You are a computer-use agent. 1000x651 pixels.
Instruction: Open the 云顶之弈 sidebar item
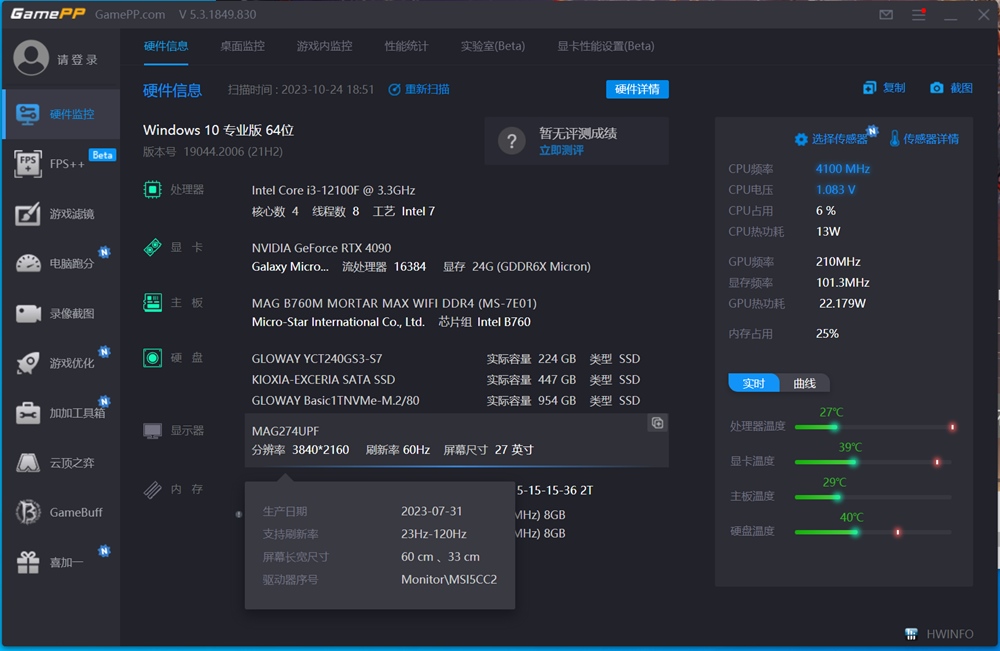tap(61, 462)
